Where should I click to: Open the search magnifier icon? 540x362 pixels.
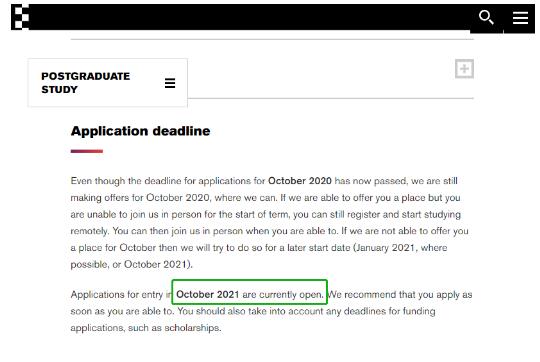486,17
